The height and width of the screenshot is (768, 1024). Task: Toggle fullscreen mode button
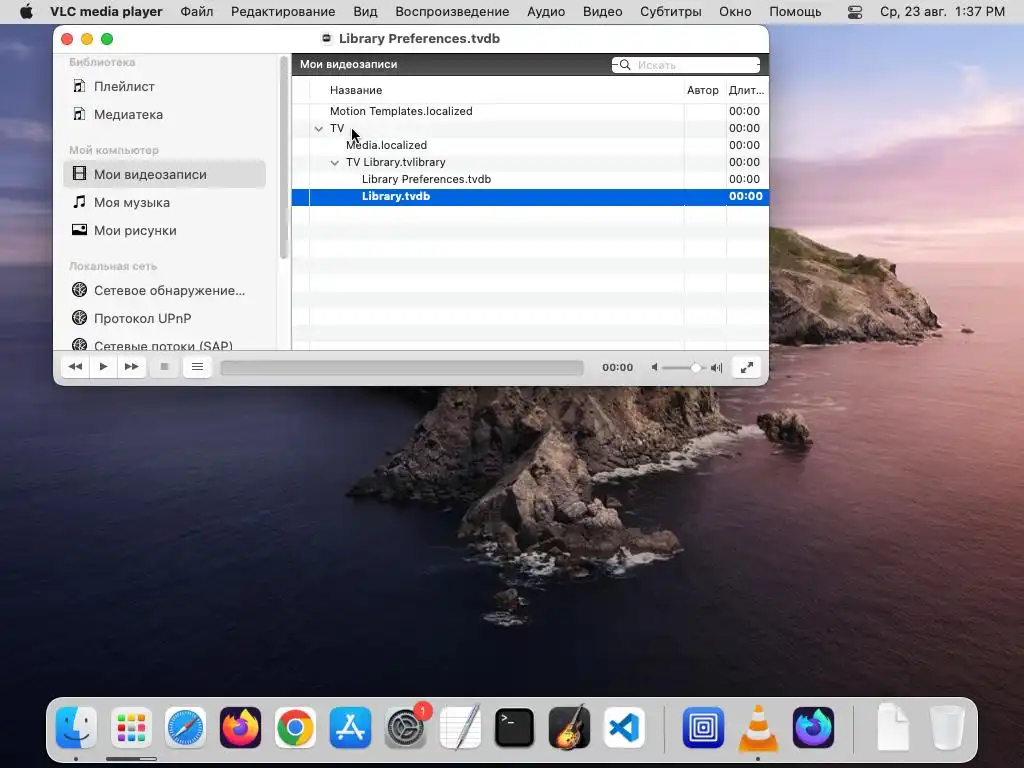[746, 367]
